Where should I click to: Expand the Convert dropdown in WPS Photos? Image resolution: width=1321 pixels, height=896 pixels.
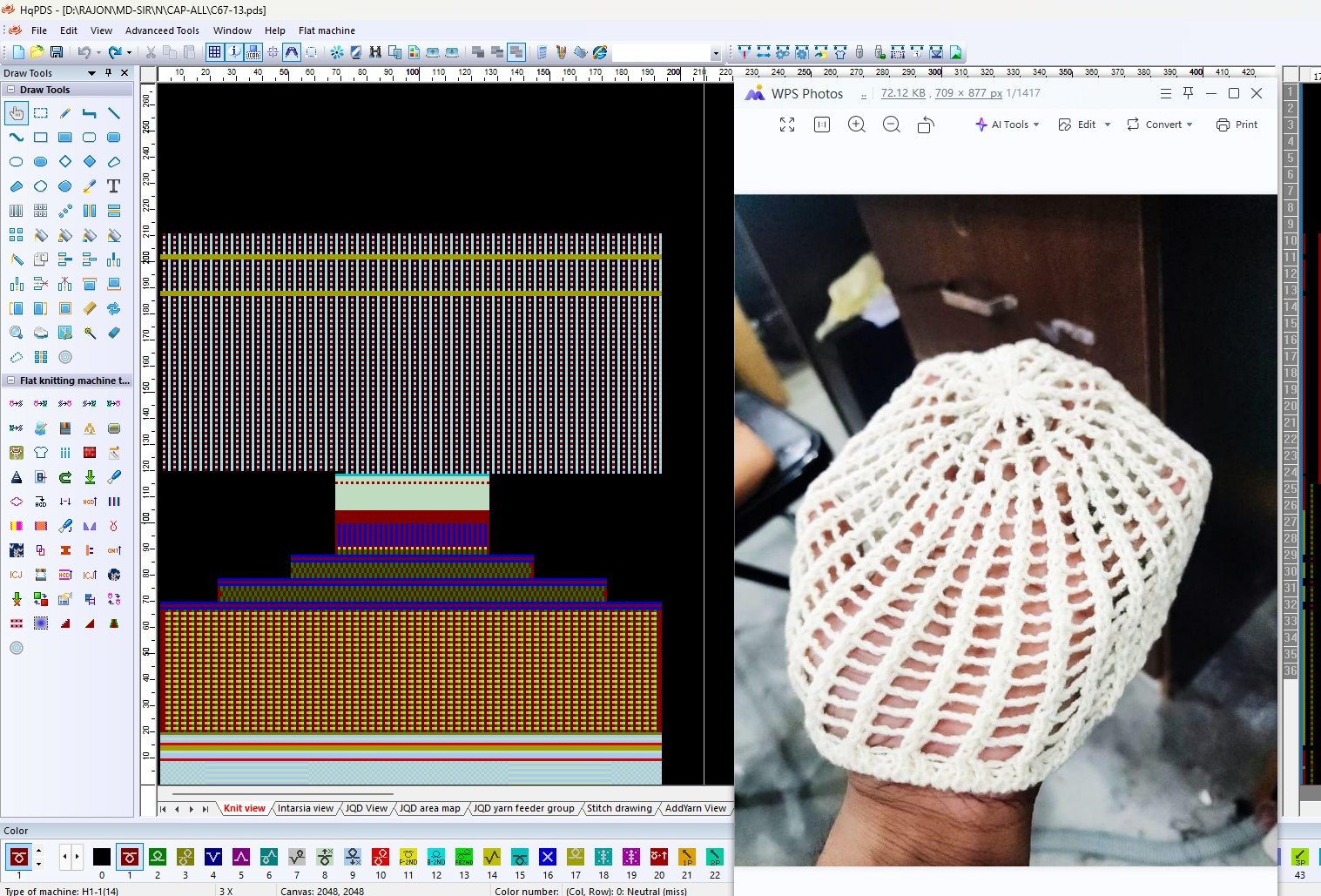(x=1159, y=125)
